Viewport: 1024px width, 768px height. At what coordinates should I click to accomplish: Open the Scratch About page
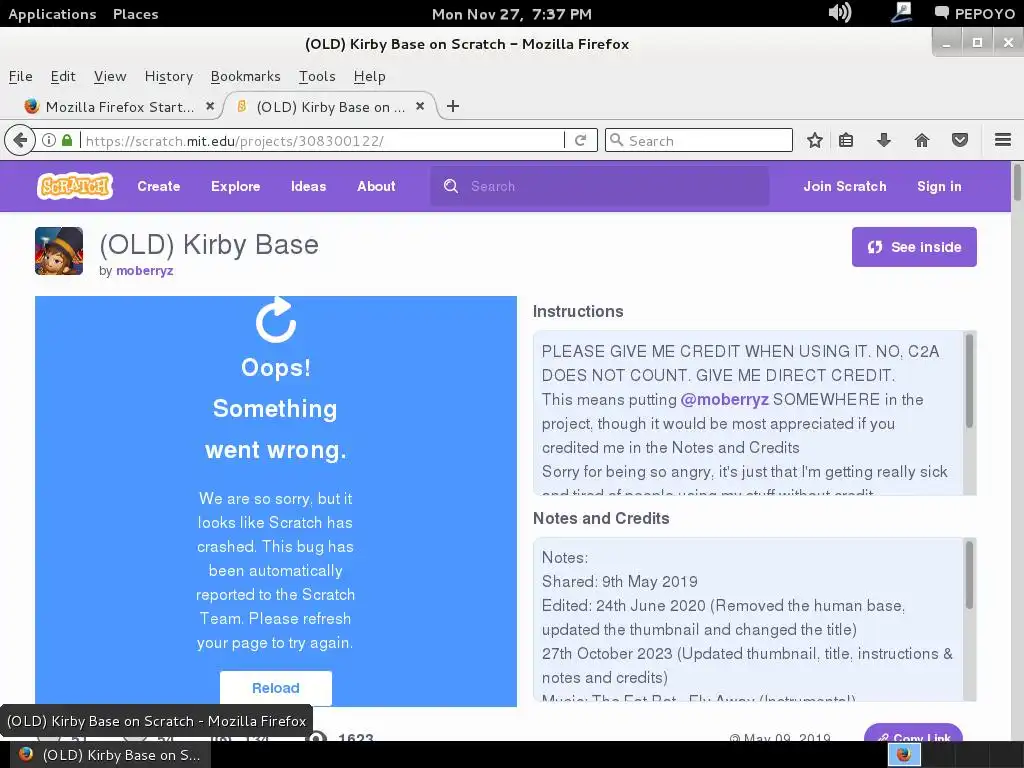(x=376, y=186)
